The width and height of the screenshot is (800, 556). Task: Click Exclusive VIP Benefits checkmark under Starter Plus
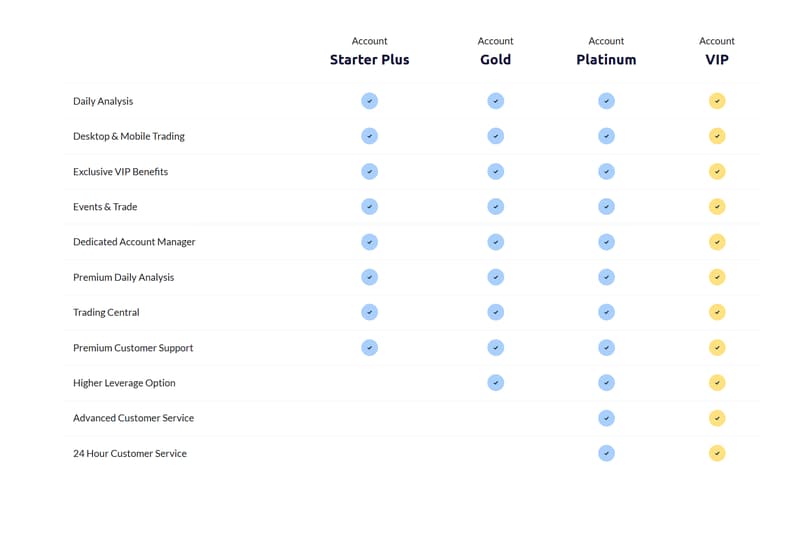(369, 171)
